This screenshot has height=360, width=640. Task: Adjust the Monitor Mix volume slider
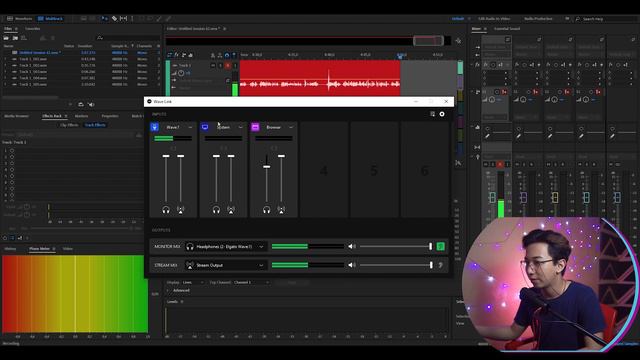tap(396, 247)
